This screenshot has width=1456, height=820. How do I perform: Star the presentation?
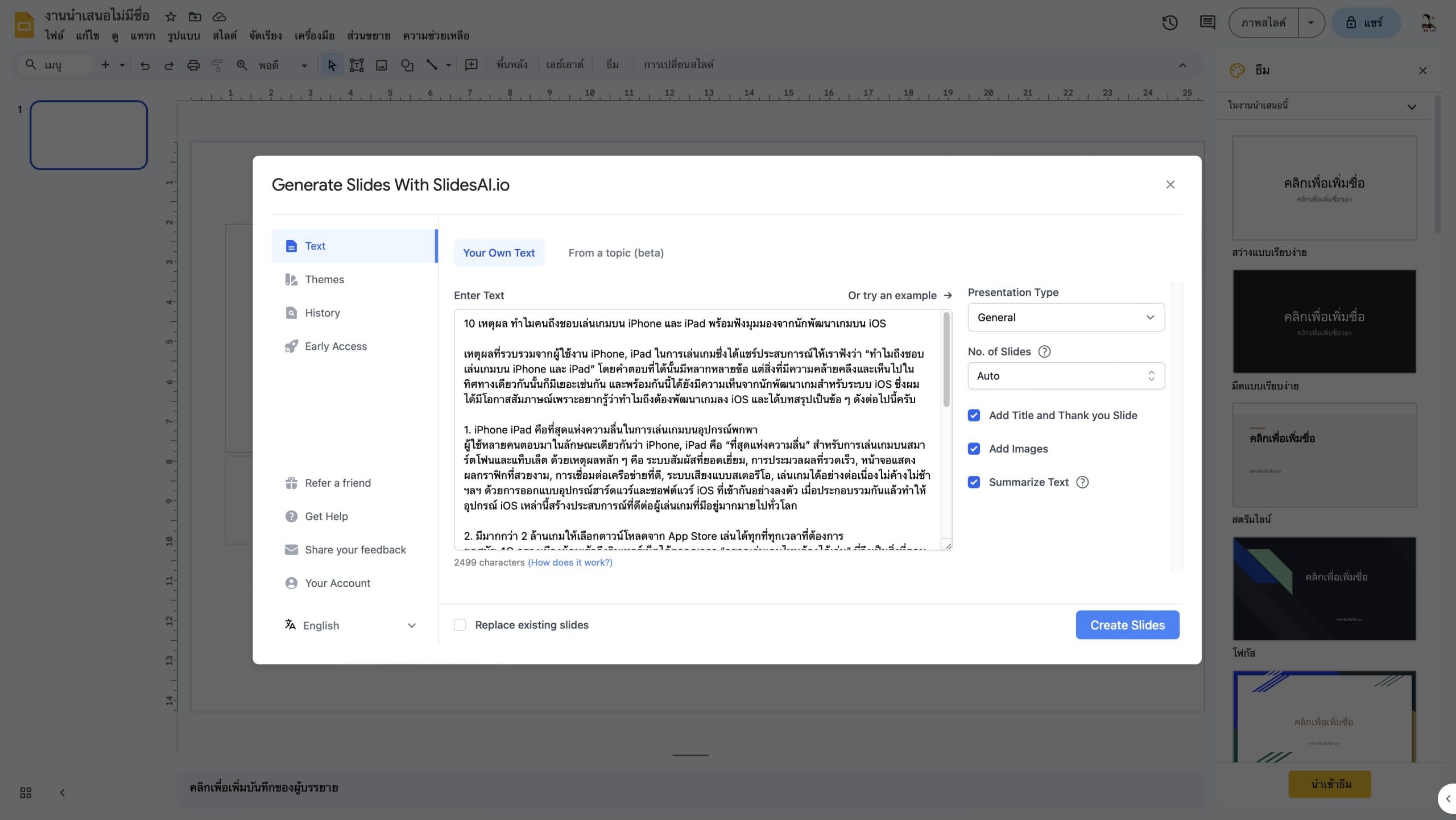[x=170, y=16]
